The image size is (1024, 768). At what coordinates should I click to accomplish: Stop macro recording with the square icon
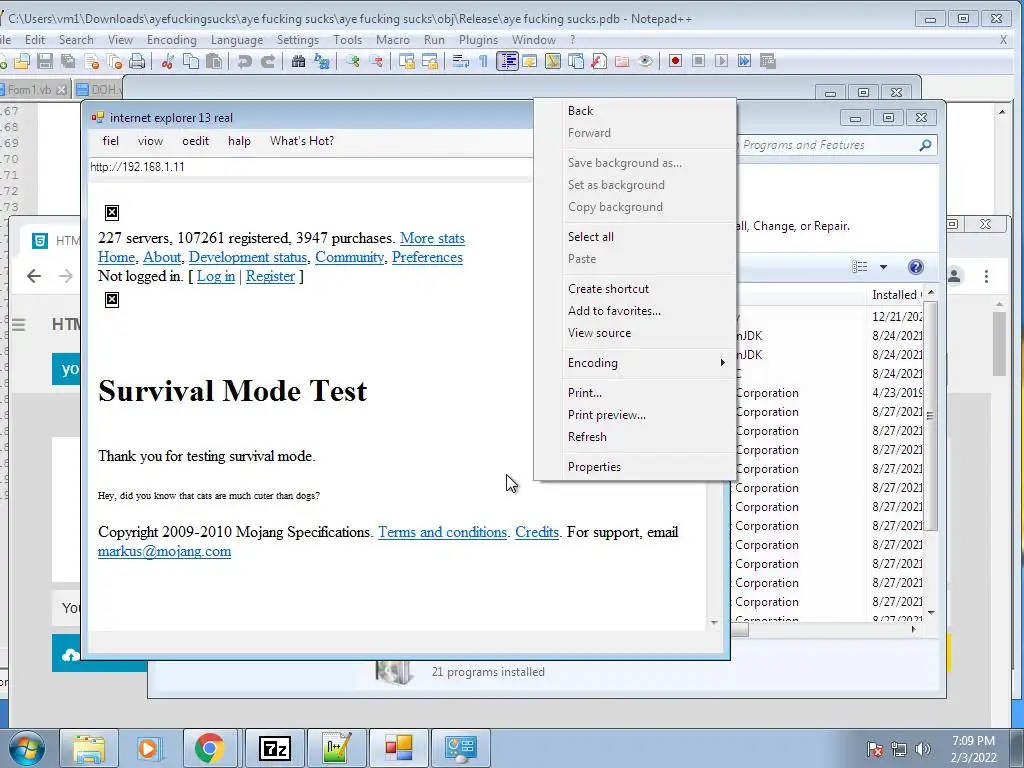[x=698, y=61]
